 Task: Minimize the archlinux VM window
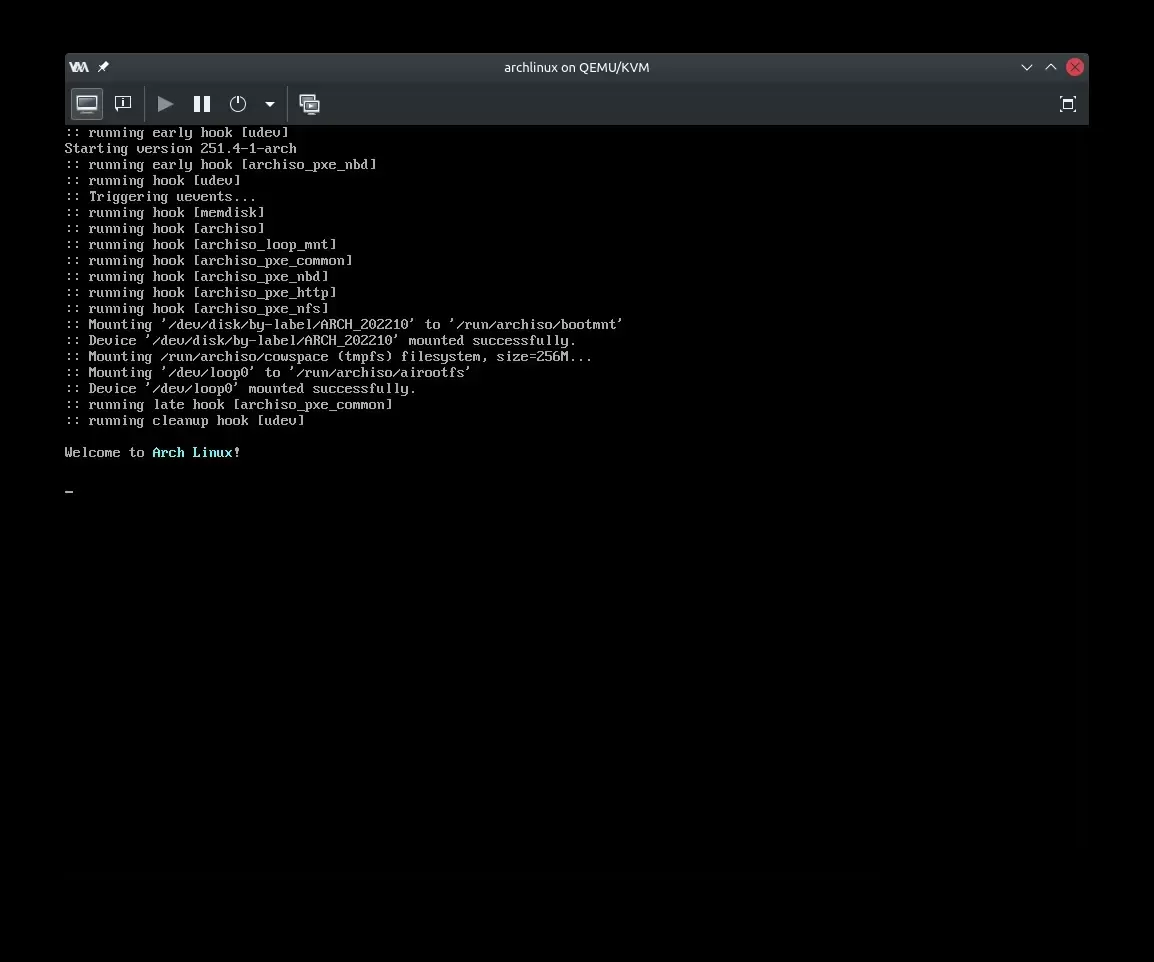(x=1026, y=67)
